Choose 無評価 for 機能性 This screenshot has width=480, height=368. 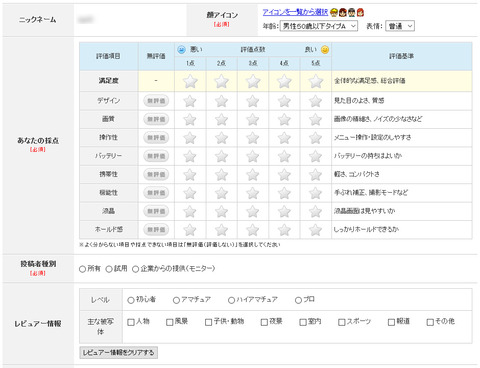[x=156, y=193]
